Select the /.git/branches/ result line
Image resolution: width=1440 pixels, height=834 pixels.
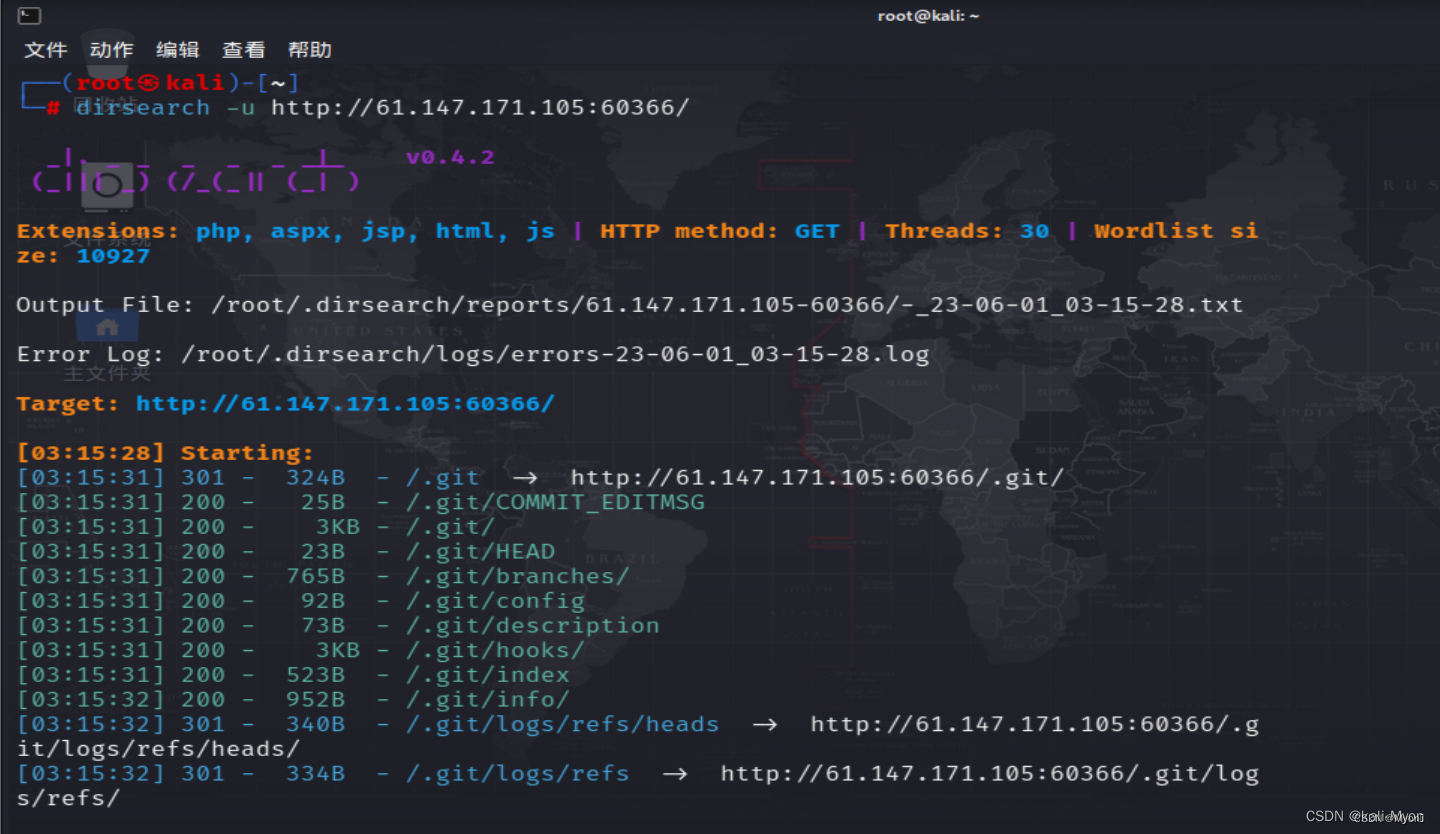(x=323, y=576)
